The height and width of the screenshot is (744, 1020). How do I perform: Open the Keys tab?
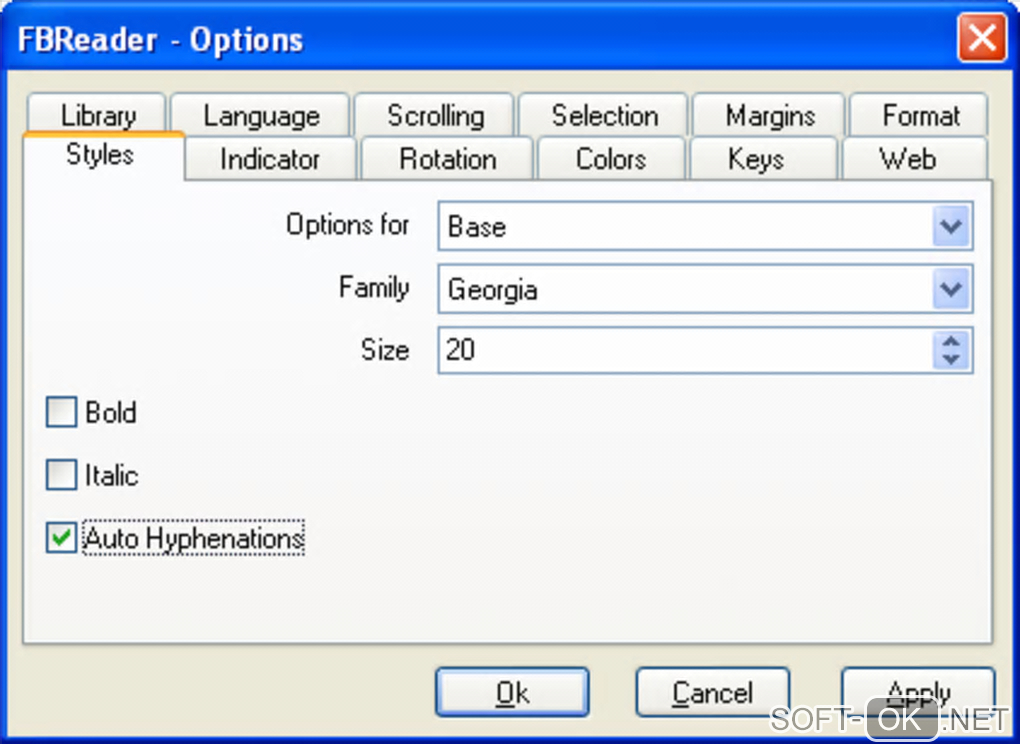(755, 159)
